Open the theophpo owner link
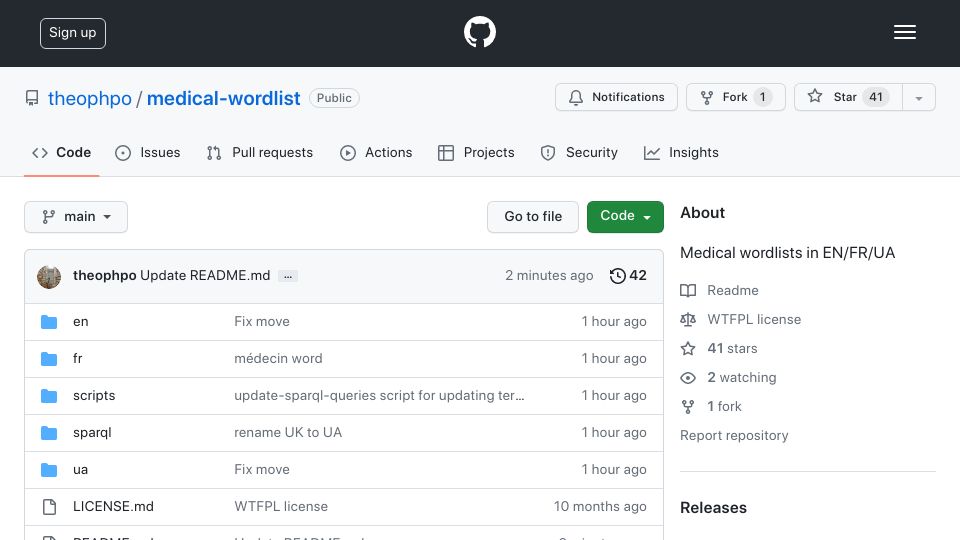Screen dimensions: 960x540 click(89, 99)
